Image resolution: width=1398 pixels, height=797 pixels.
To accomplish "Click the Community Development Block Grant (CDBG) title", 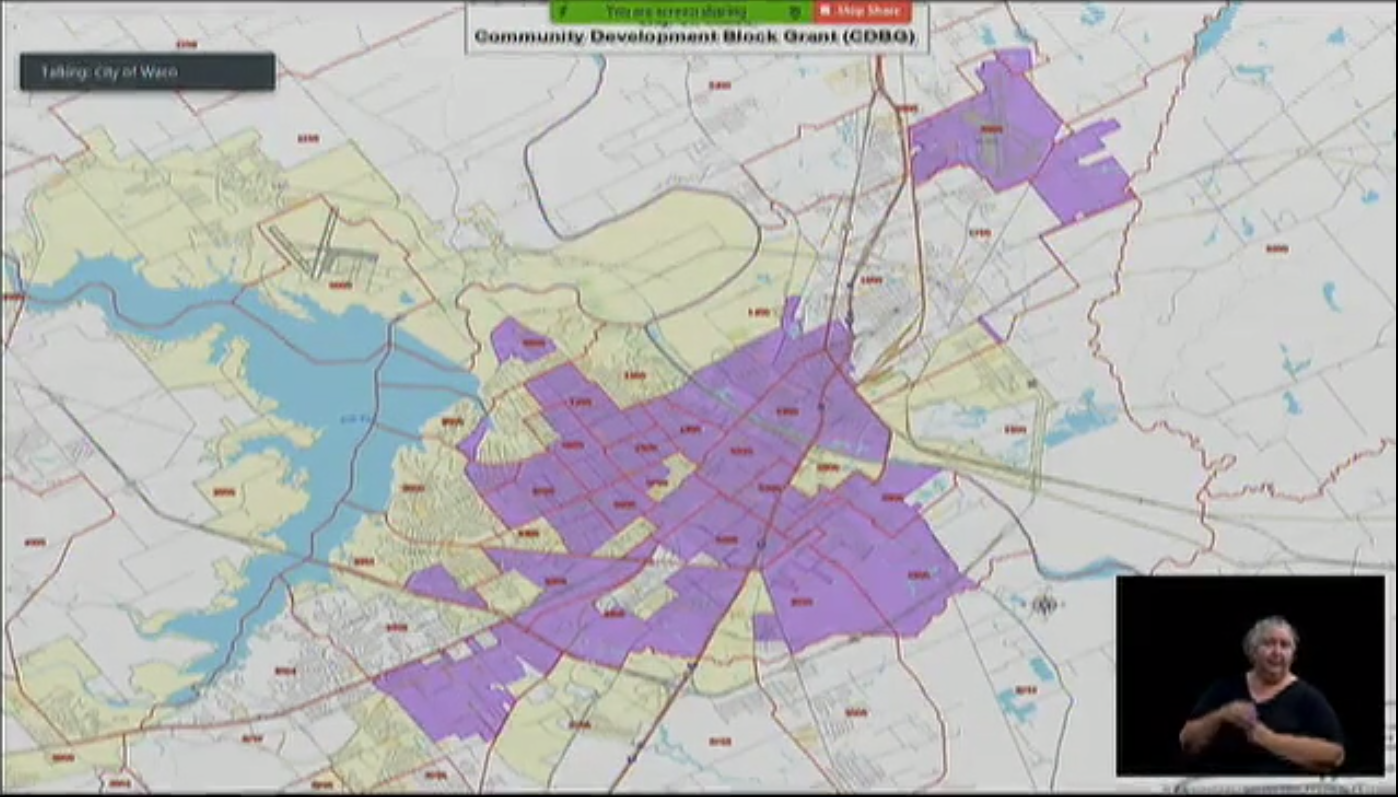I will [x=695, y=37].
